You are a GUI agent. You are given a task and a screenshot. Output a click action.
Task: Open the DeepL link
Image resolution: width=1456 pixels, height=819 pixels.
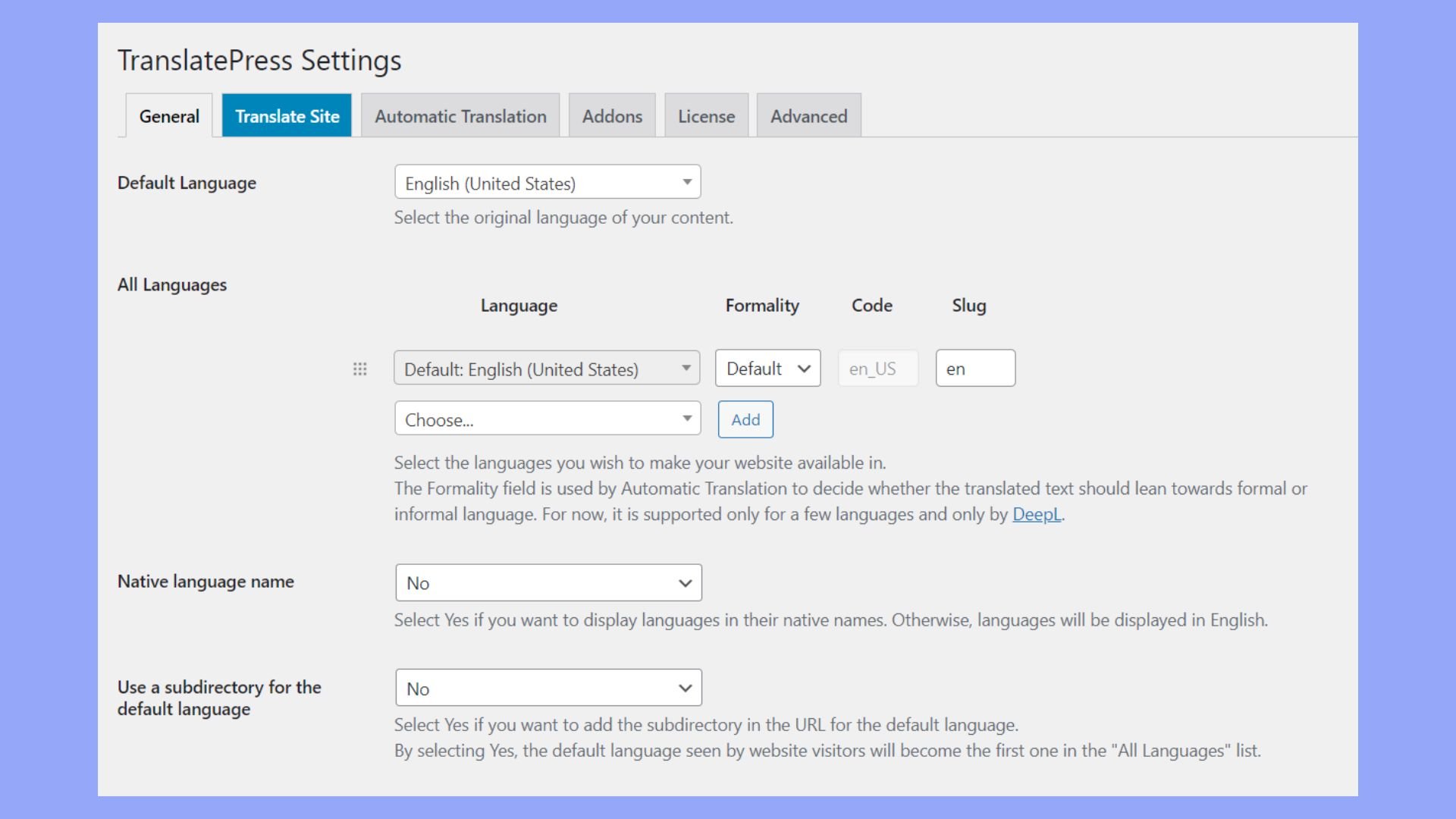tap(1037, 513)
